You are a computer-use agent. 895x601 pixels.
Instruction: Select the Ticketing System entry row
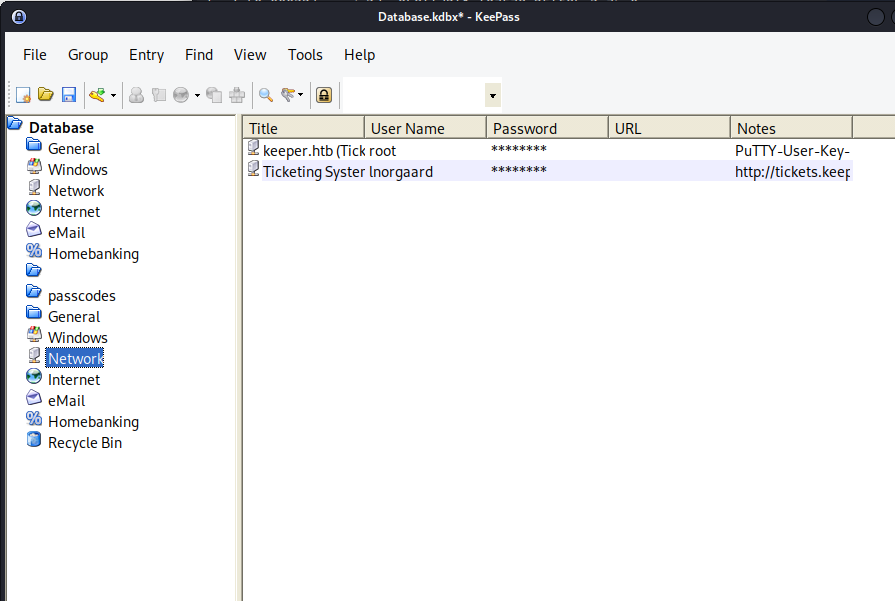tap(548, 172)
